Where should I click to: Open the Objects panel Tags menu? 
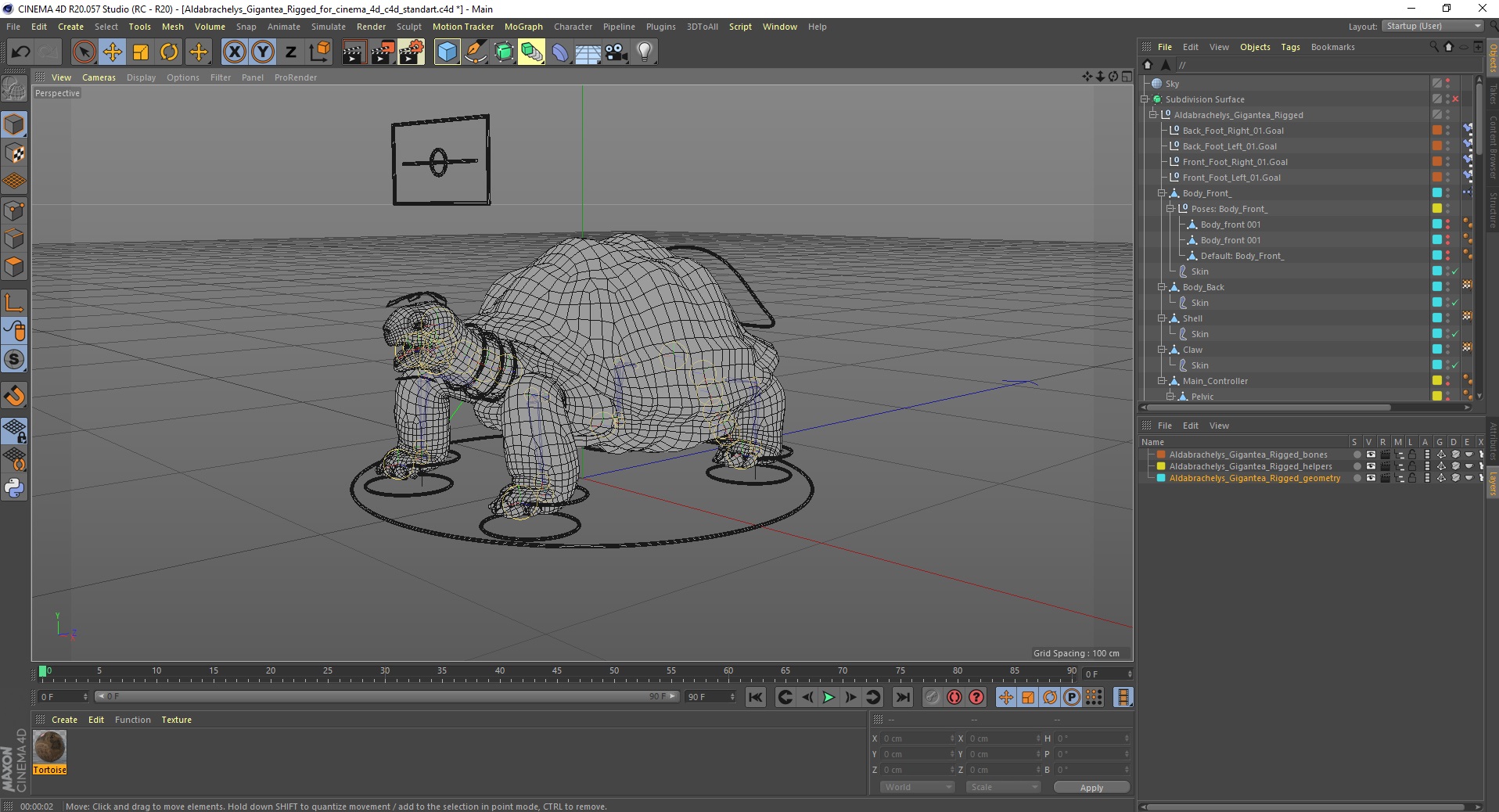(x=1290, y=47)
